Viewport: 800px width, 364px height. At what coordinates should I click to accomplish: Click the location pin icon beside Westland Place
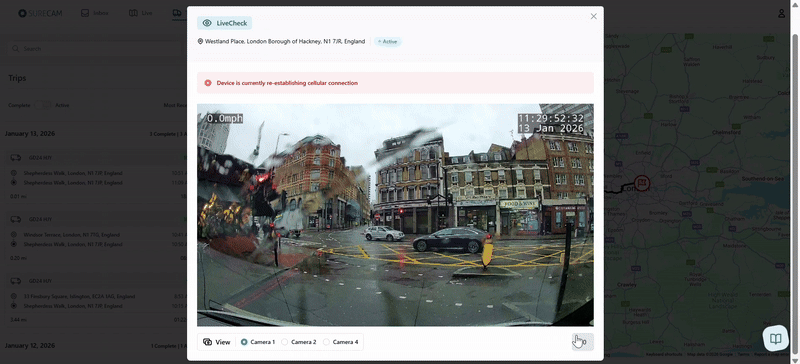coord(201,41)
